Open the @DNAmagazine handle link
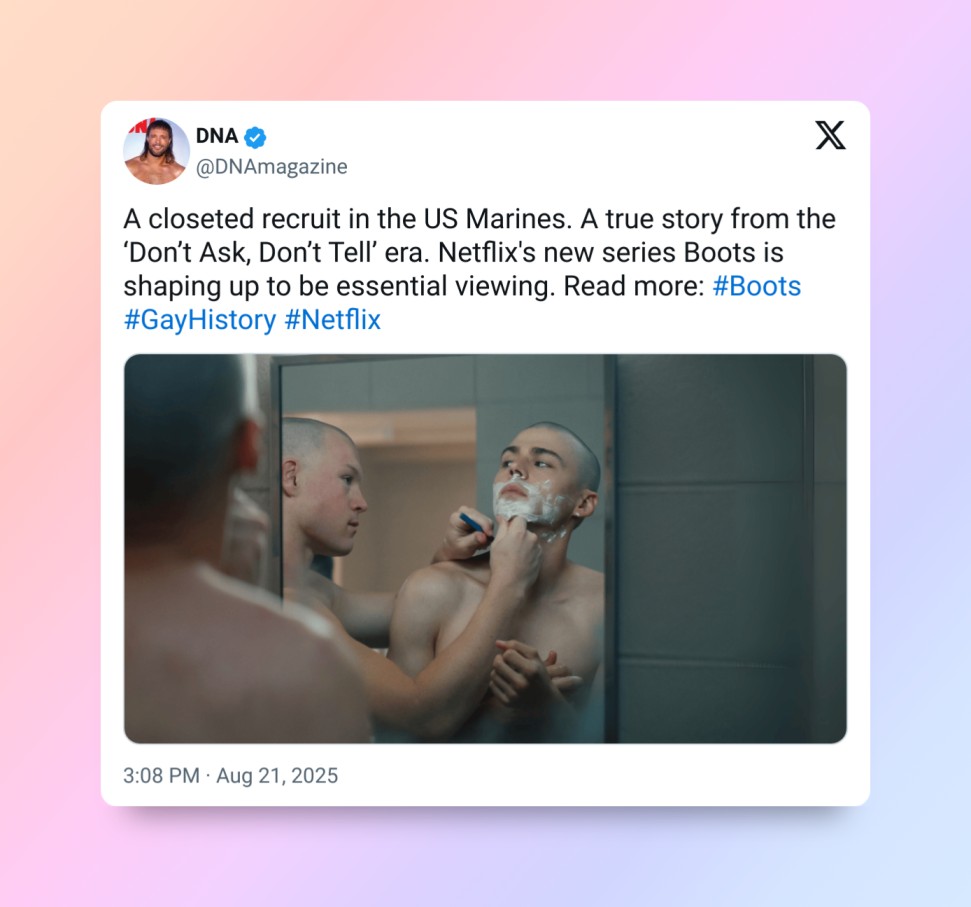Image resolution: width=971 pixels, height=907 pixels. 271,167
